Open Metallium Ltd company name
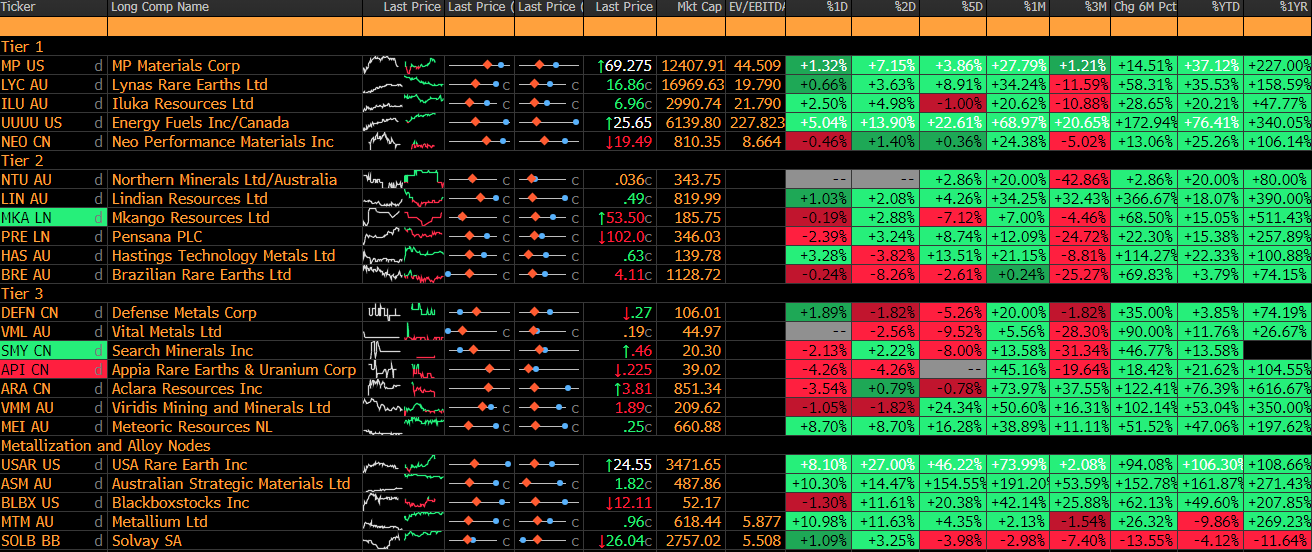This screenshot has height=552, width=1312. 160,522
